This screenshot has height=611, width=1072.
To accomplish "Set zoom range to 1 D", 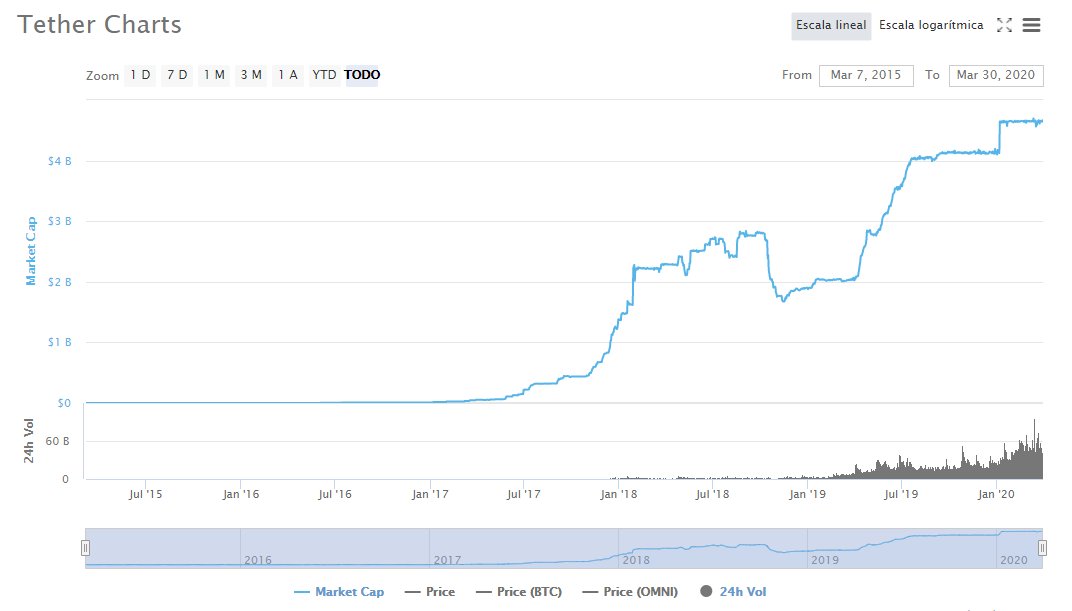I will [x=140, y=75].
